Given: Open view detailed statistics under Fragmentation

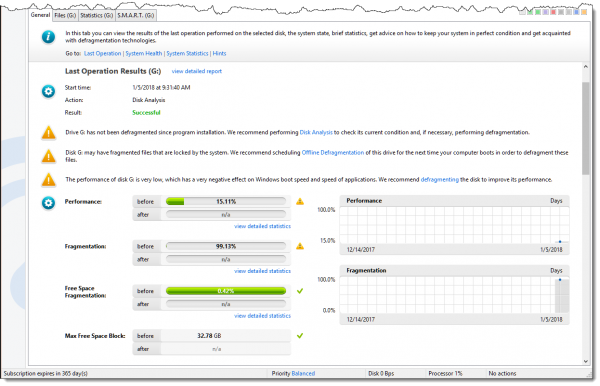Looking at the screenshot, I should click(262, 271).
